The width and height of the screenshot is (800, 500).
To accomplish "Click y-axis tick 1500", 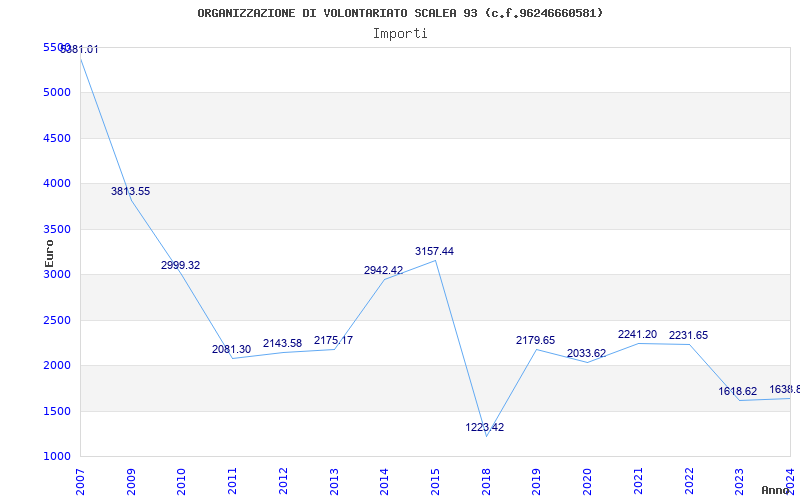I will click(57, 411).
